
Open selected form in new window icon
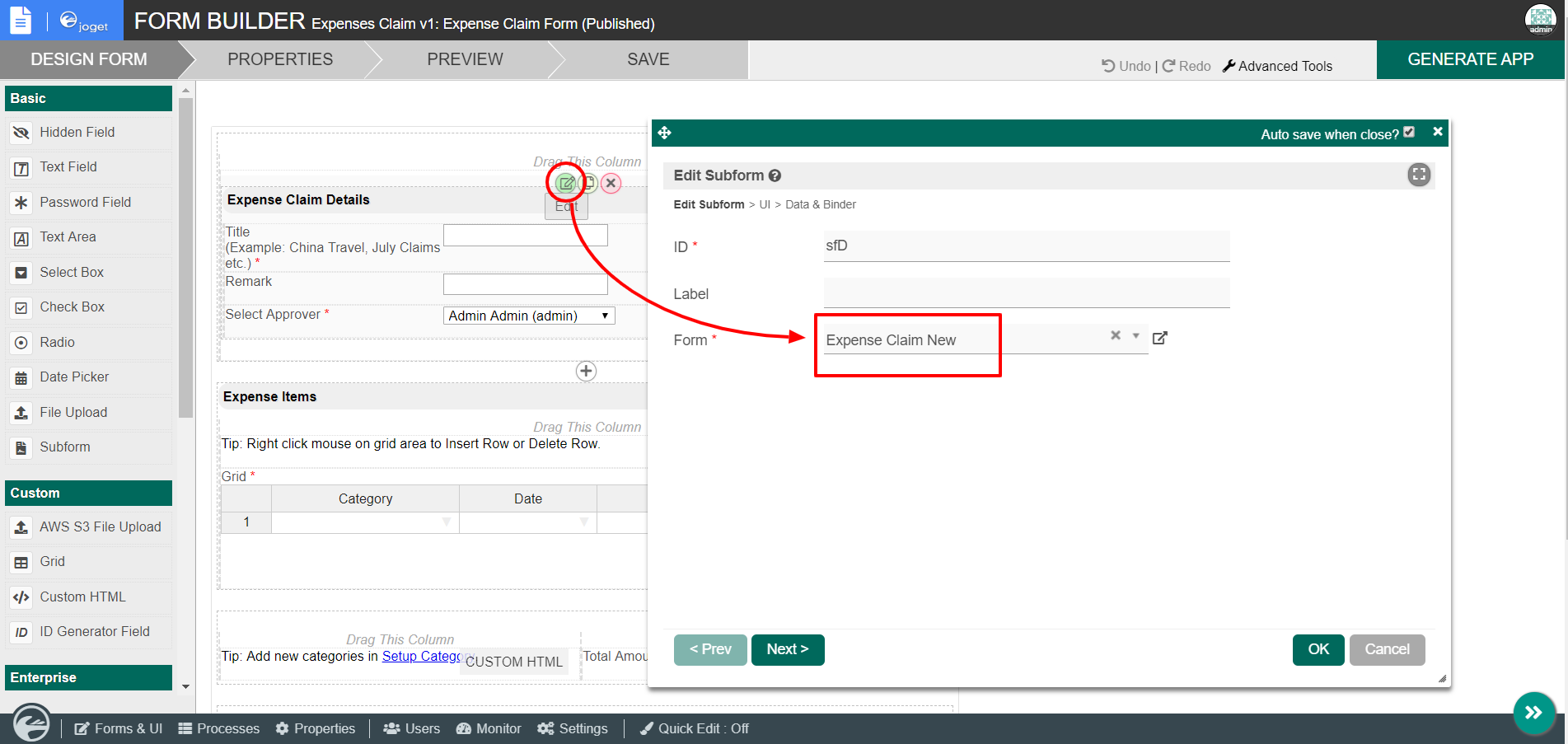point(1160,338)
